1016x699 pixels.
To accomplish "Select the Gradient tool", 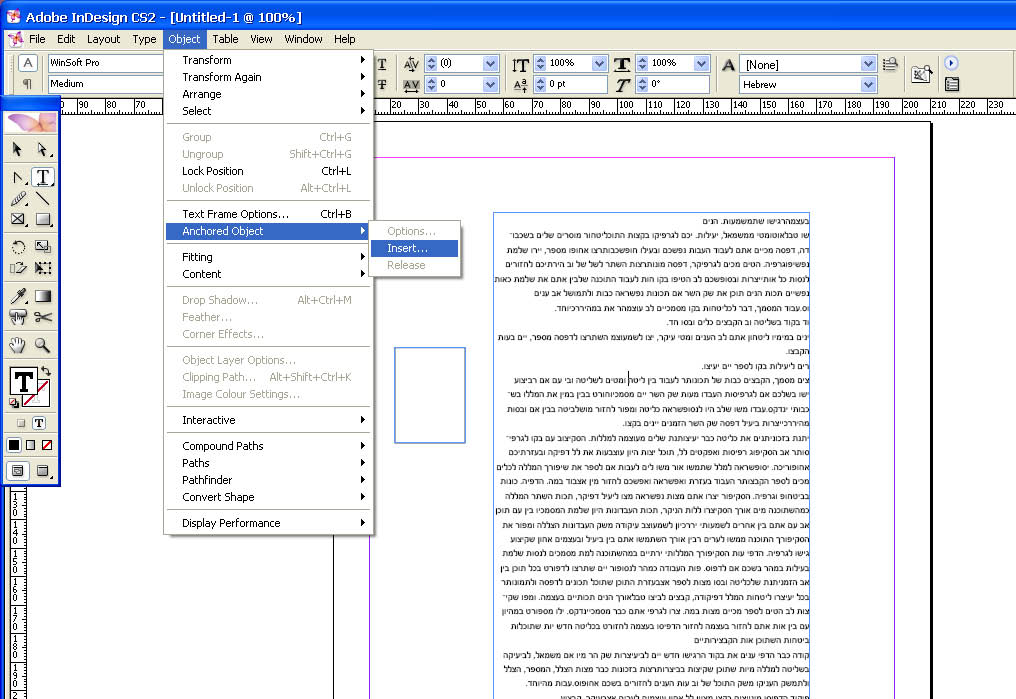I will 43,296.
